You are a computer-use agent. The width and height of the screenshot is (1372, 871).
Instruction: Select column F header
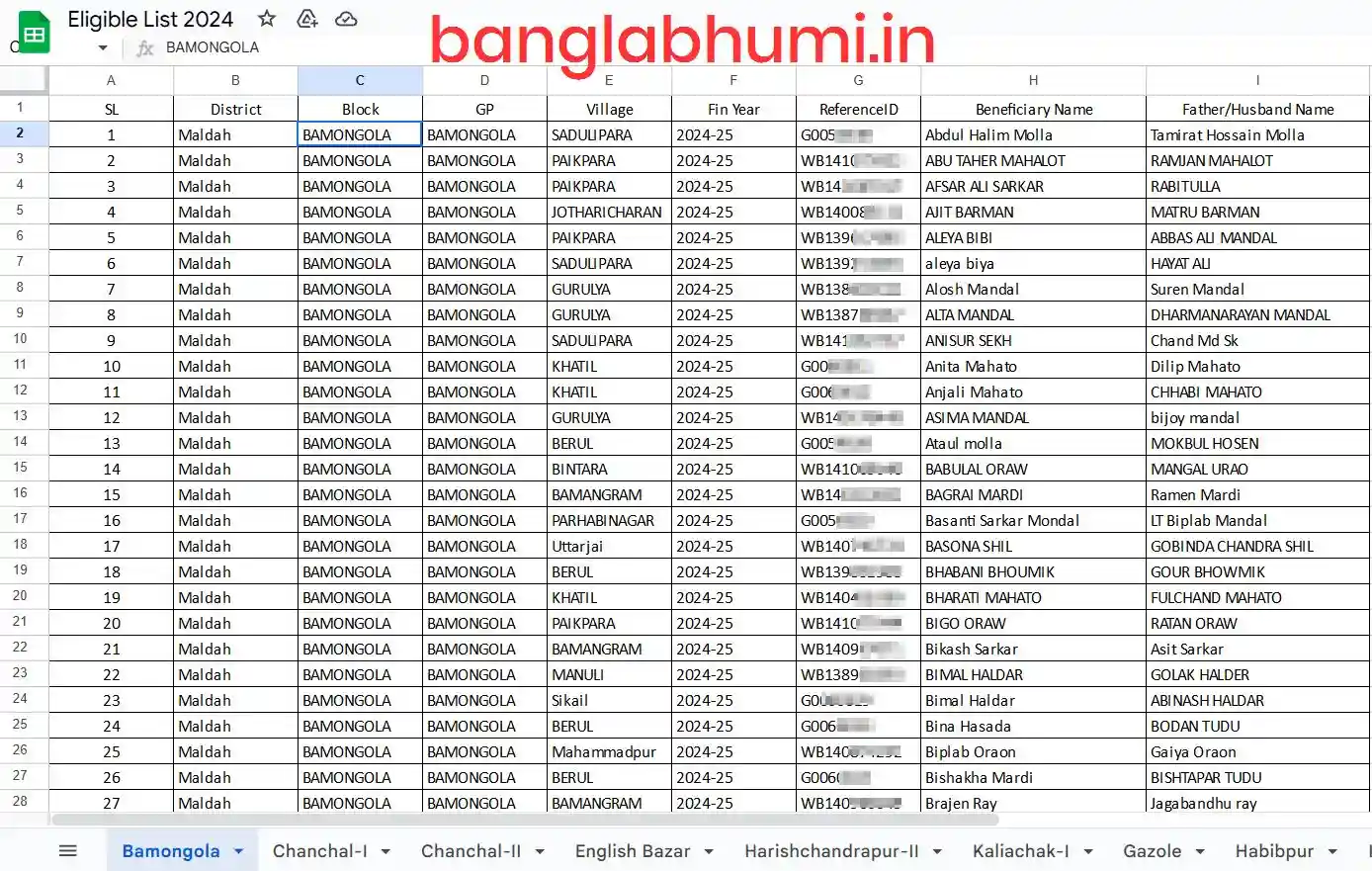click(733, 80)
